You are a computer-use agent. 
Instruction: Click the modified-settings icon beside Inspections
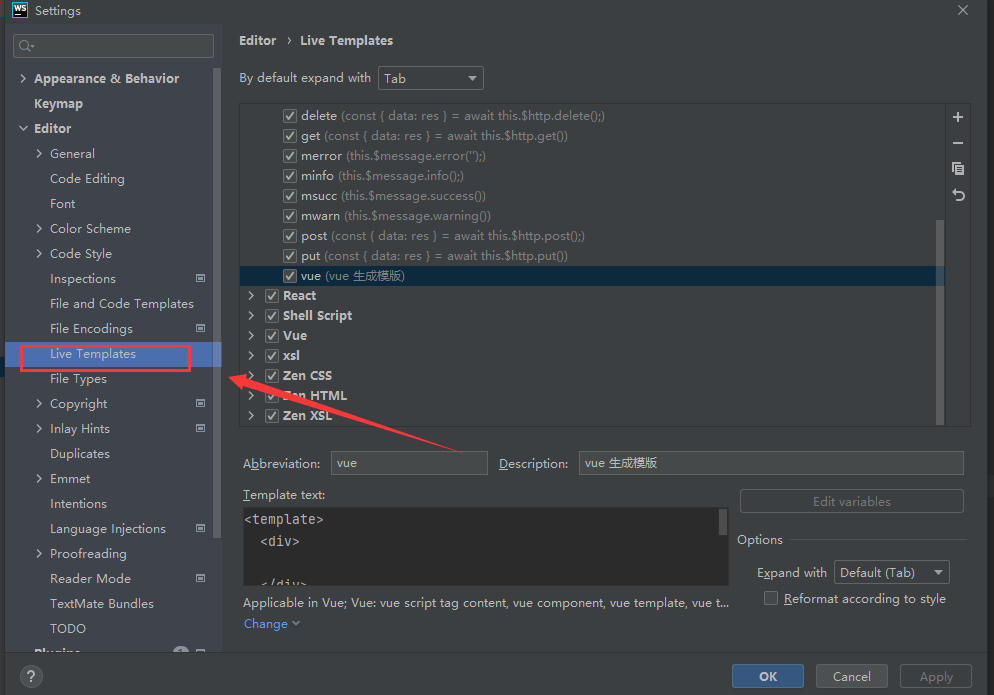200,278
